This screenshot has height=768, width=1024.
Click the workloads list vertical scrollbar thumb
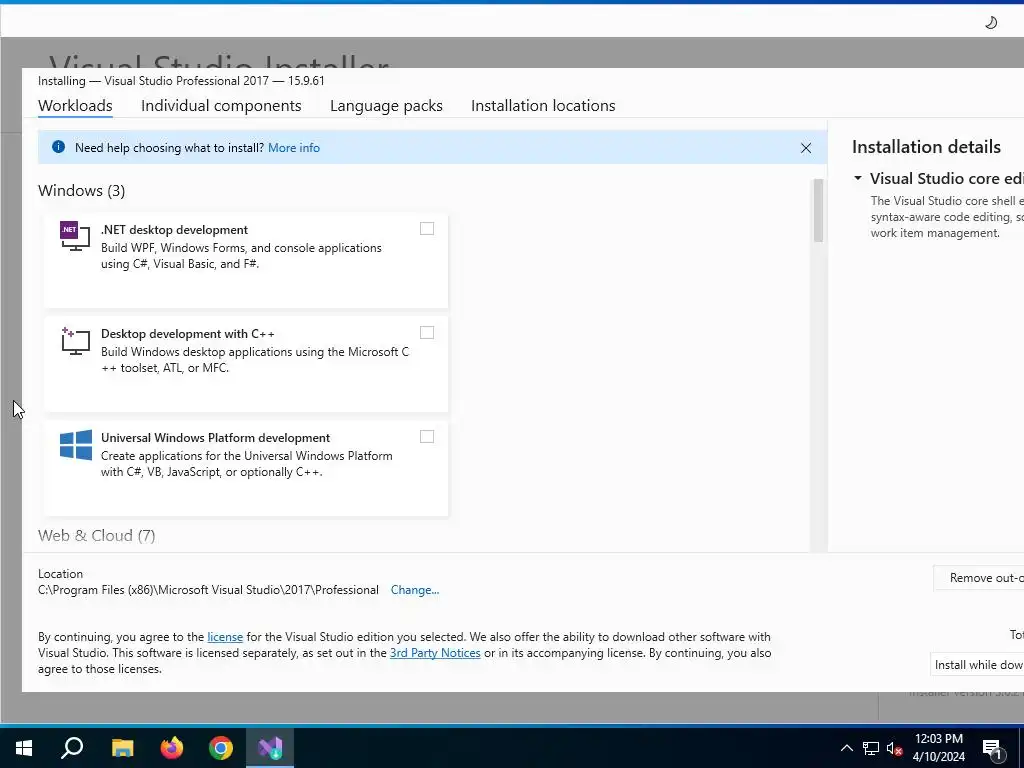(818, 210)
